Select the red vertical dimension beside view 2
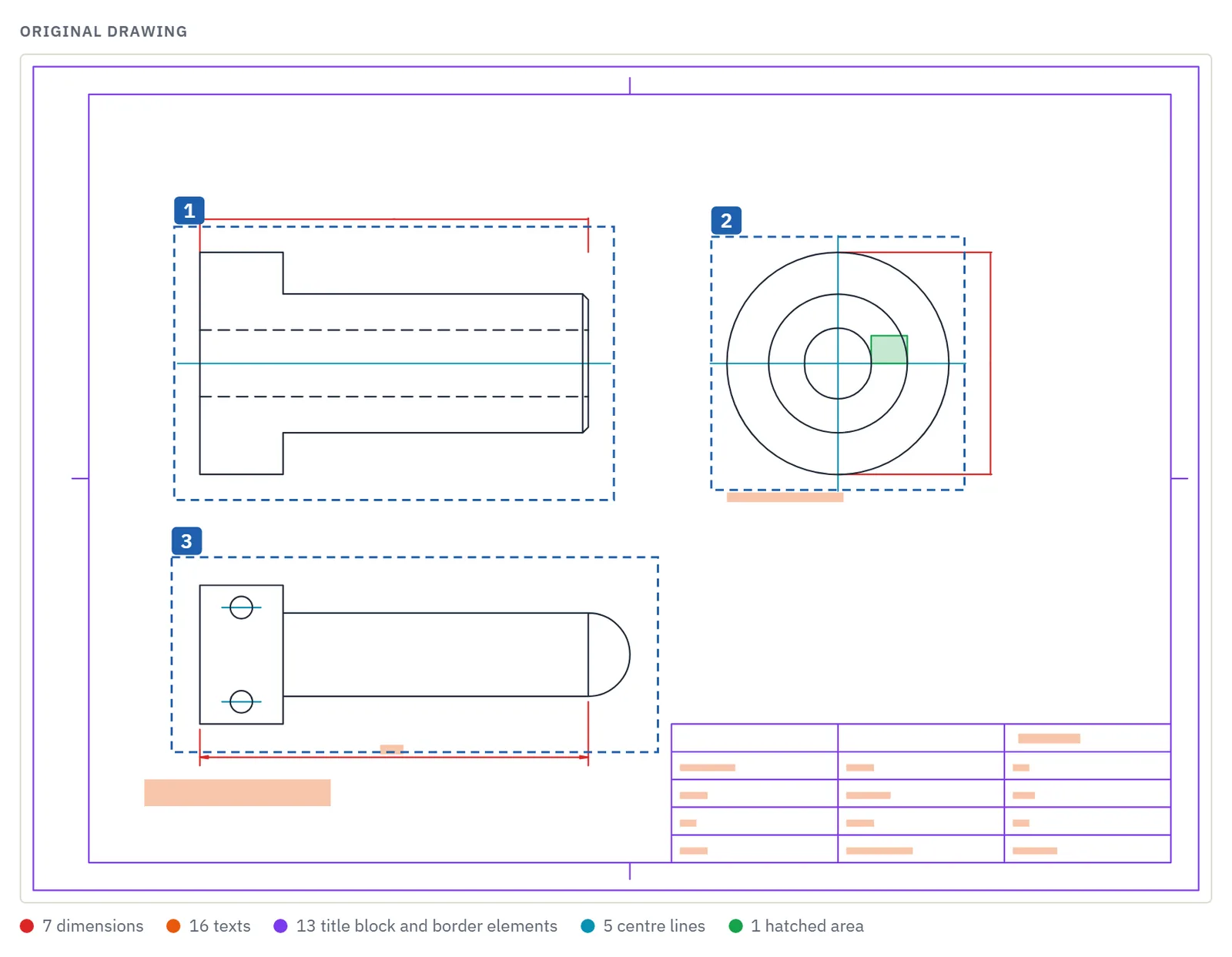 990,363
